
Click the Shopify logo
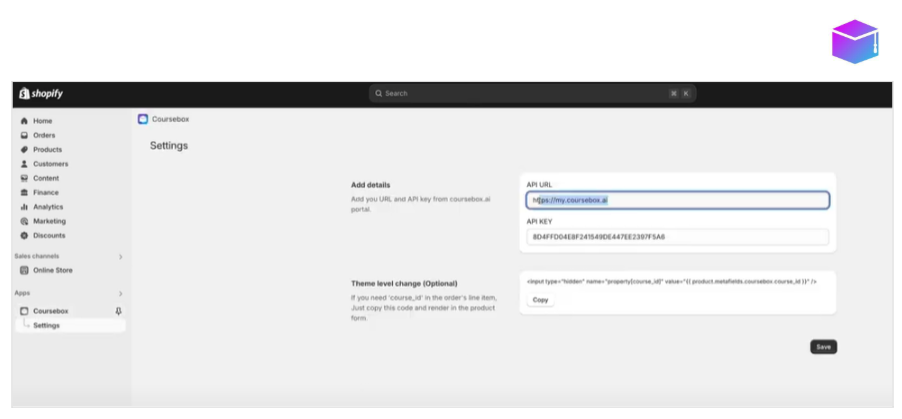coord(41,94)
